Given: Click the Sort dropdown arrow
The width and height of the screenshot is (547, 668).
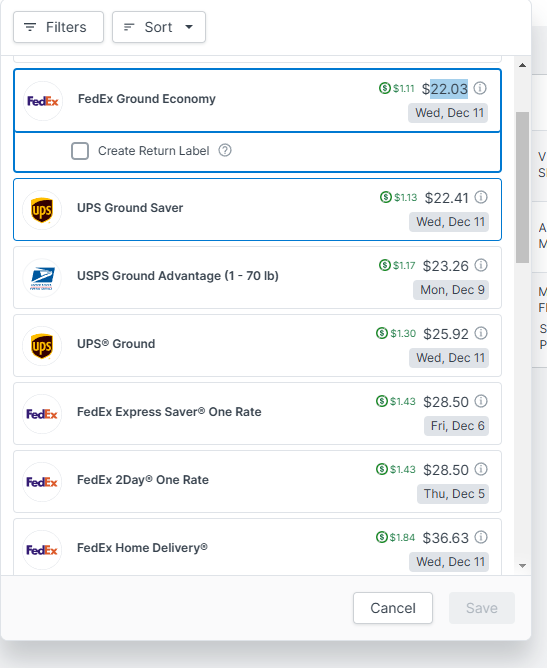Looking at the screenshot, I should click(x=189, y=27).
